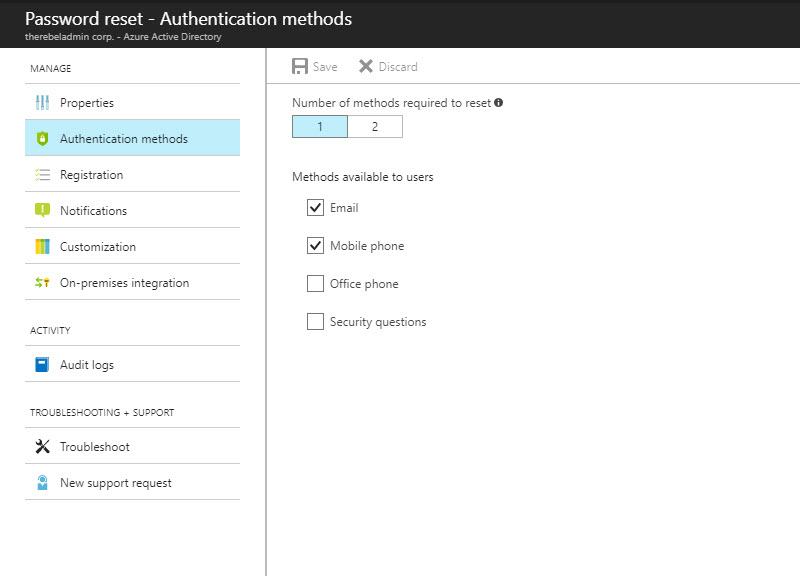Open the Authentication methods menu item
Viewport: 800px width, 576px height.
[x=133, y=138]
